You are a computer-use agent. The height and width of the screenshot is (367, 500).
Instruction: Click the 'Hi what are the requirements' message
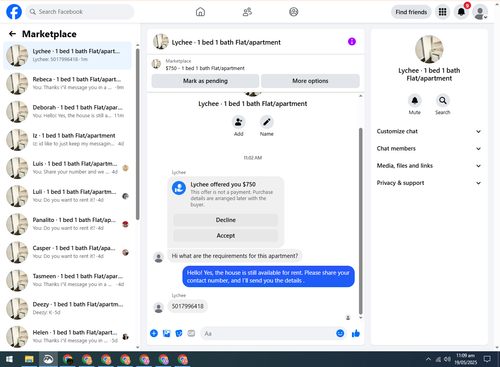[235, 256]
